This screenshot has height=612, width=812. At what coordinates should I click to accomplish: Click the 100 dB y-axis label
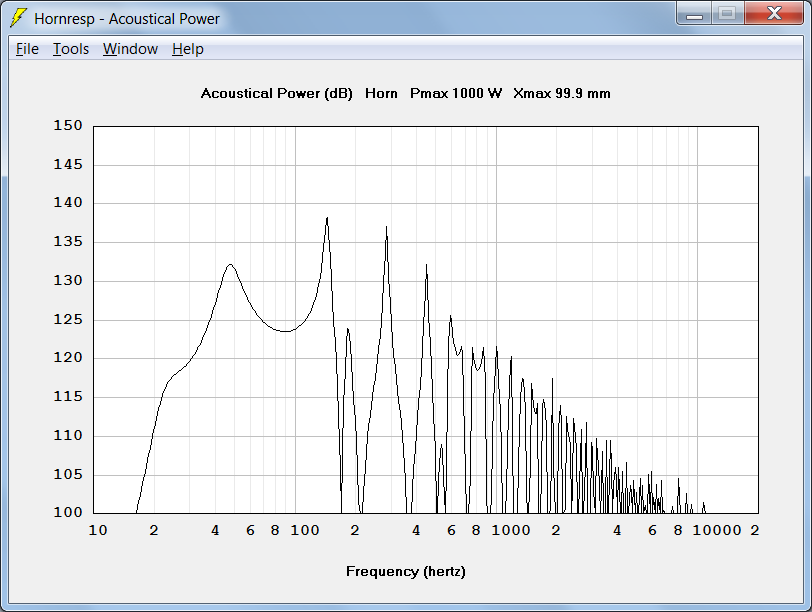coord(68,513)
